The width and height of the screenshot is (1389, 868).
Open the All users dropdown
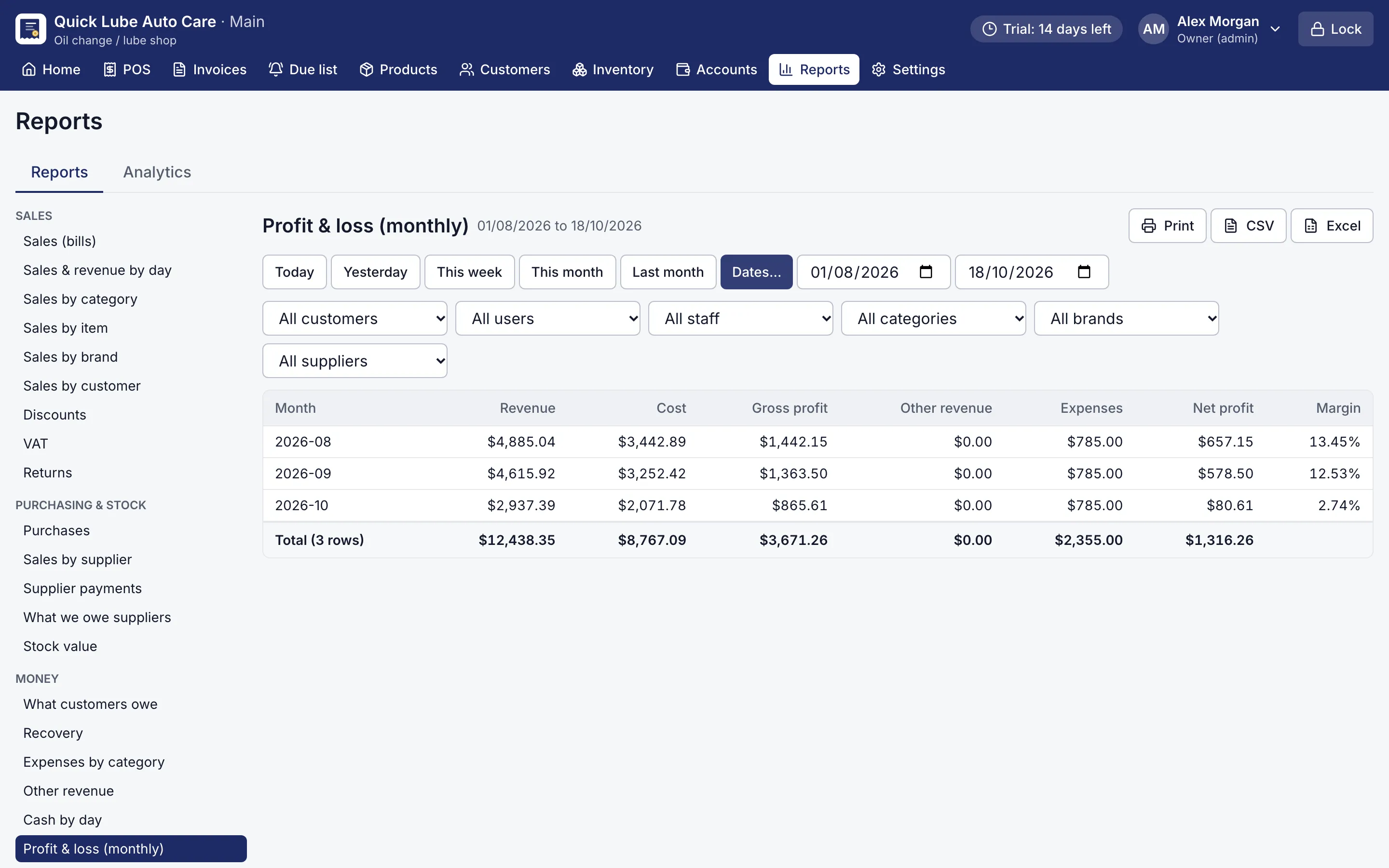(x=547, y=318)
